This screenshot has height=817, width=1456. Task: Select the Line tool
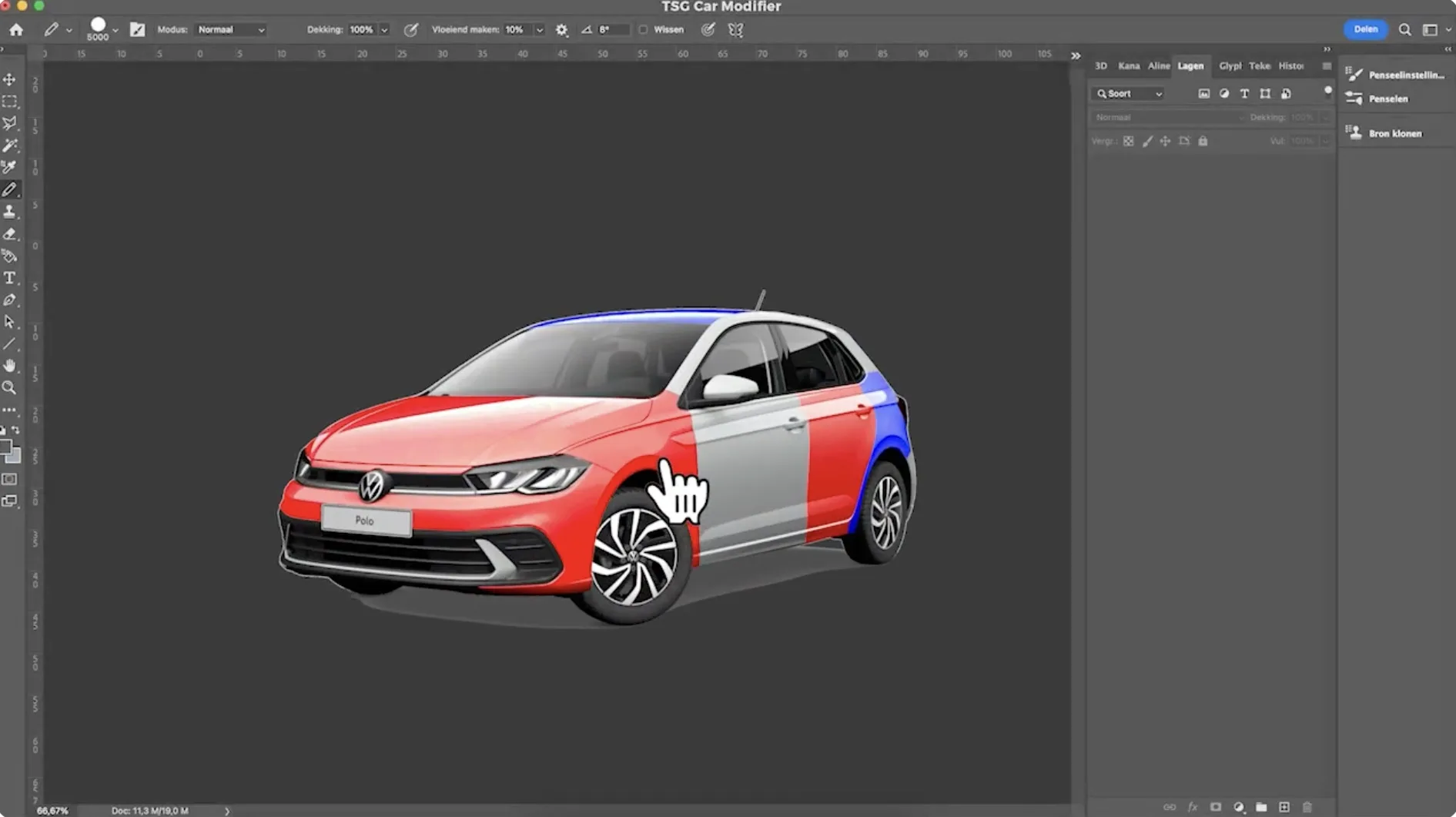9,344
